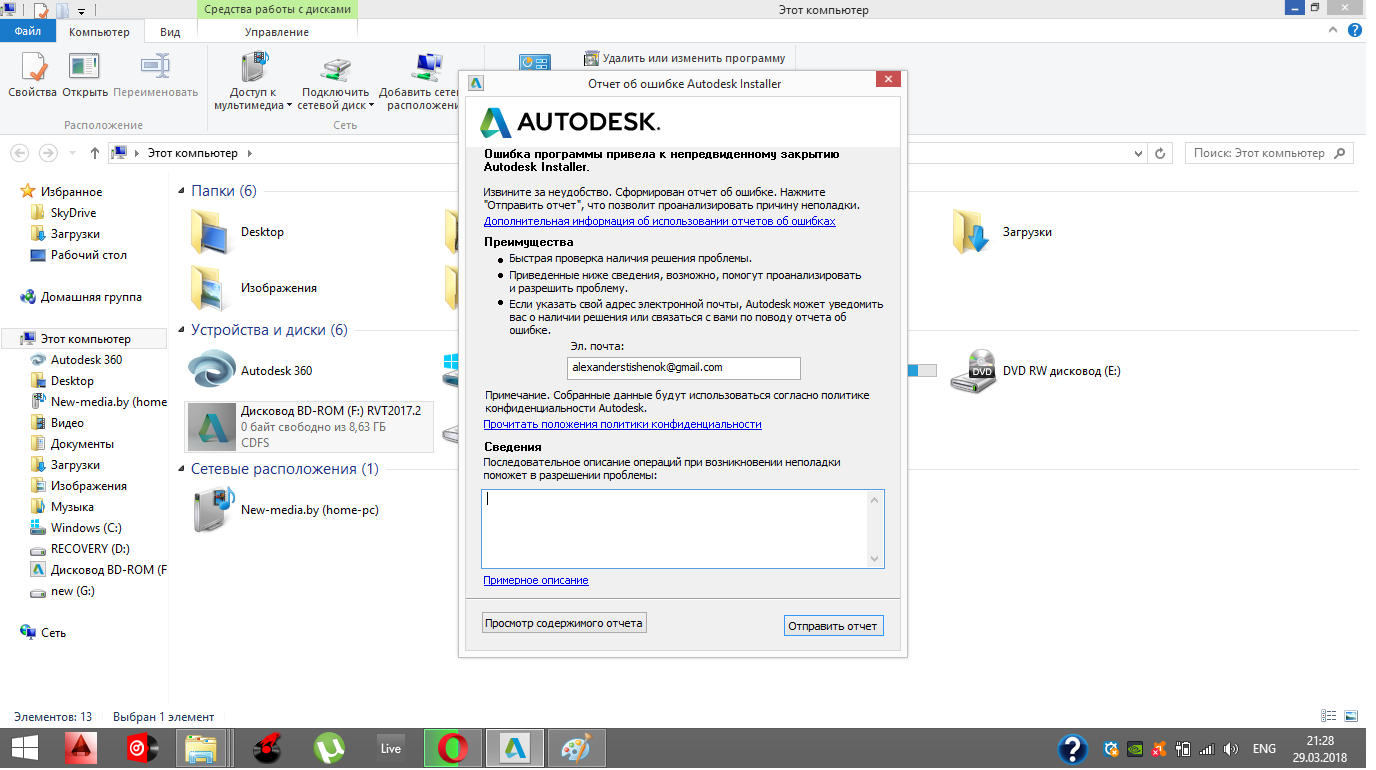The width and height of the screenshot is (1376, 770).
Task: Go forward with the Explorer forward arrow
Action: 47,153
